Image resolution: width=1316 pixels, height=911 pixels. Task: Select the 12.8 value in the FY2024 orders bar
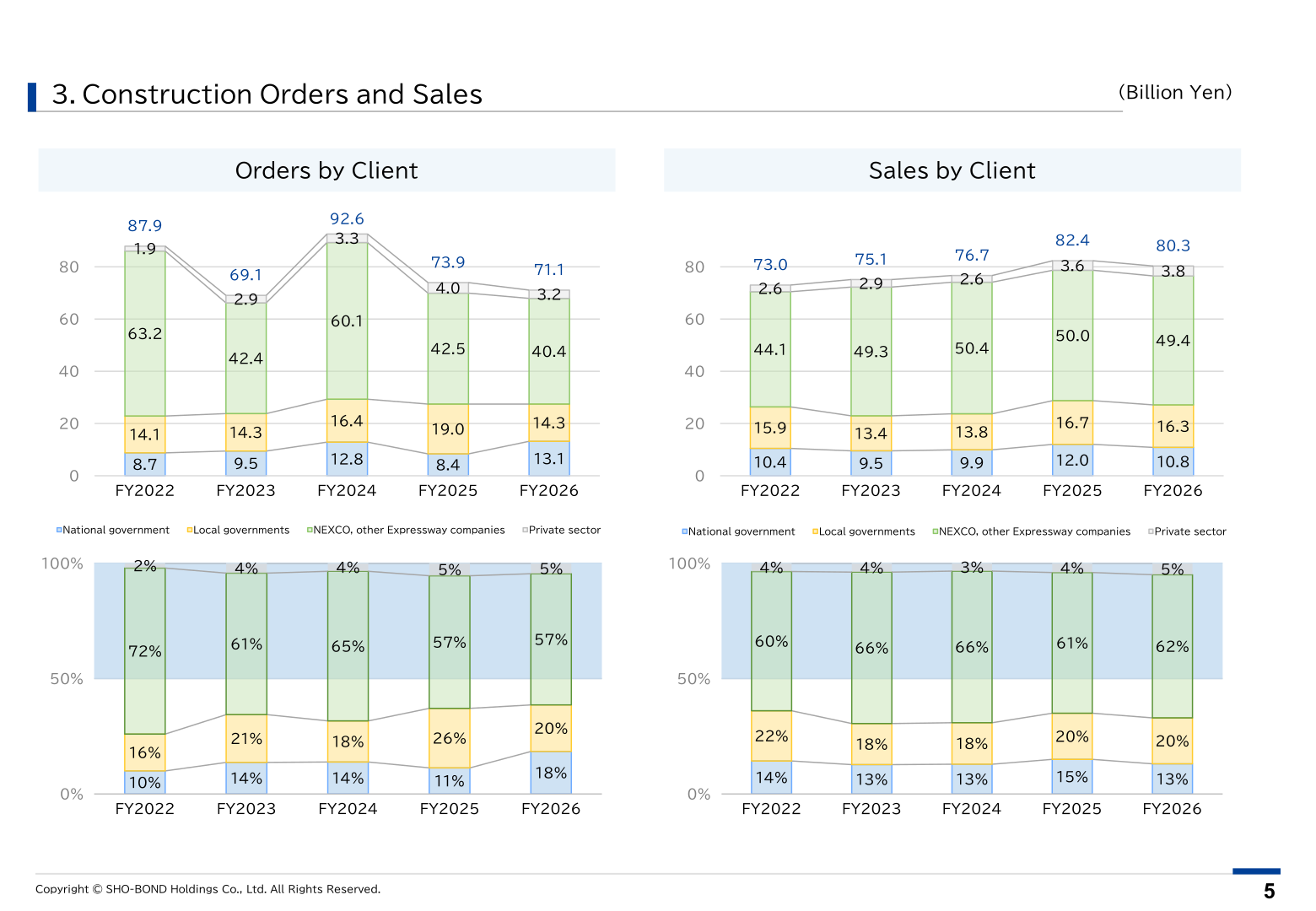(347, 460)
